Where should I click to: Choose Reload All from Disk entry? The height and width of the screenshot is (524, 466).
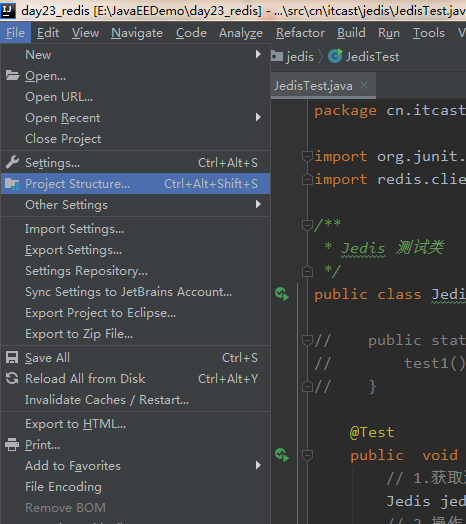[135, 379]
